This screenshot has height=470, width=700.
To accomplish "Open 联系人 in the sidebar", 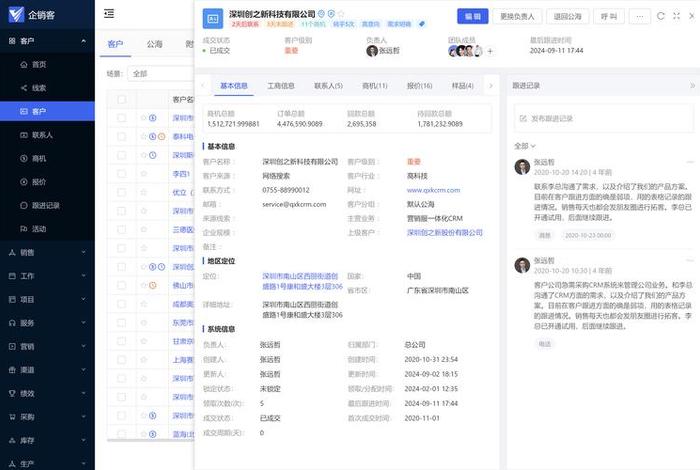I will pyautogui.click(x=42, y=135).
